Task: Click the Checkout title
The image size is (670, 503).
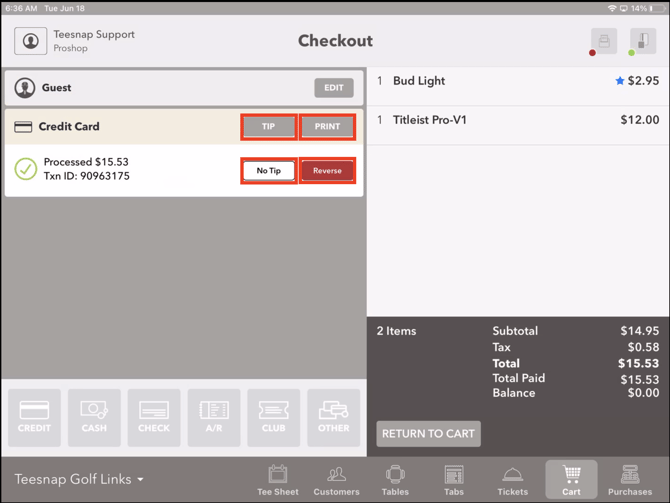Action: pos(335,41)
